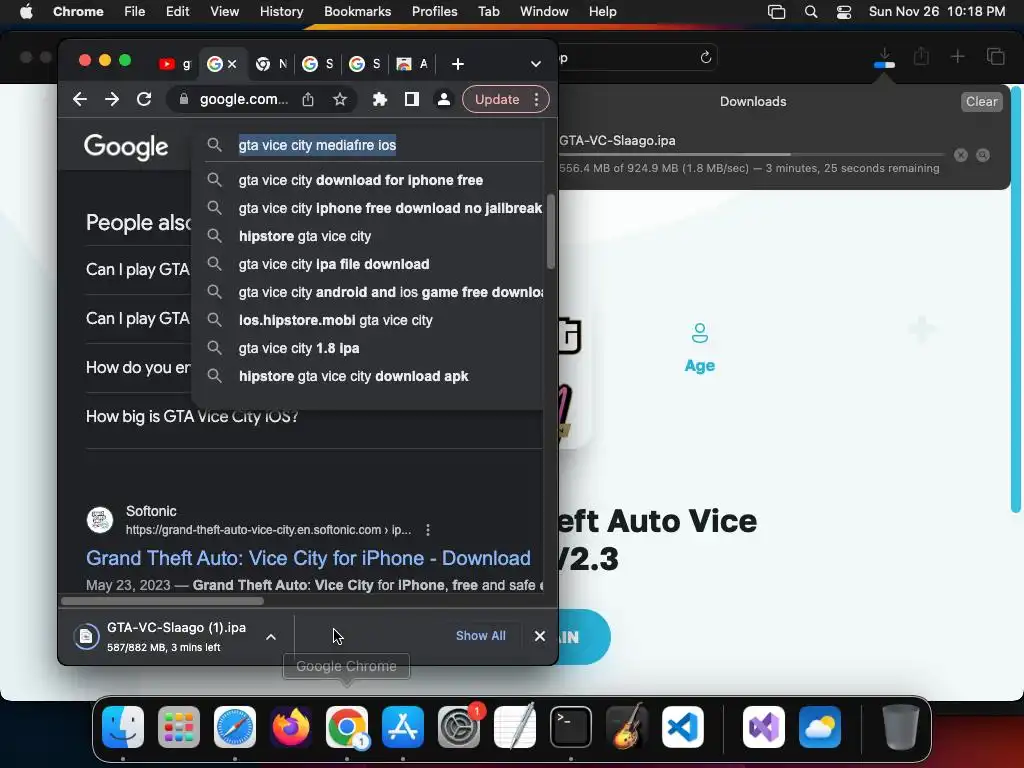Click Google logo on results page
The height and width of the screenshot is (768, 1024).
click(x=126, y=146)
